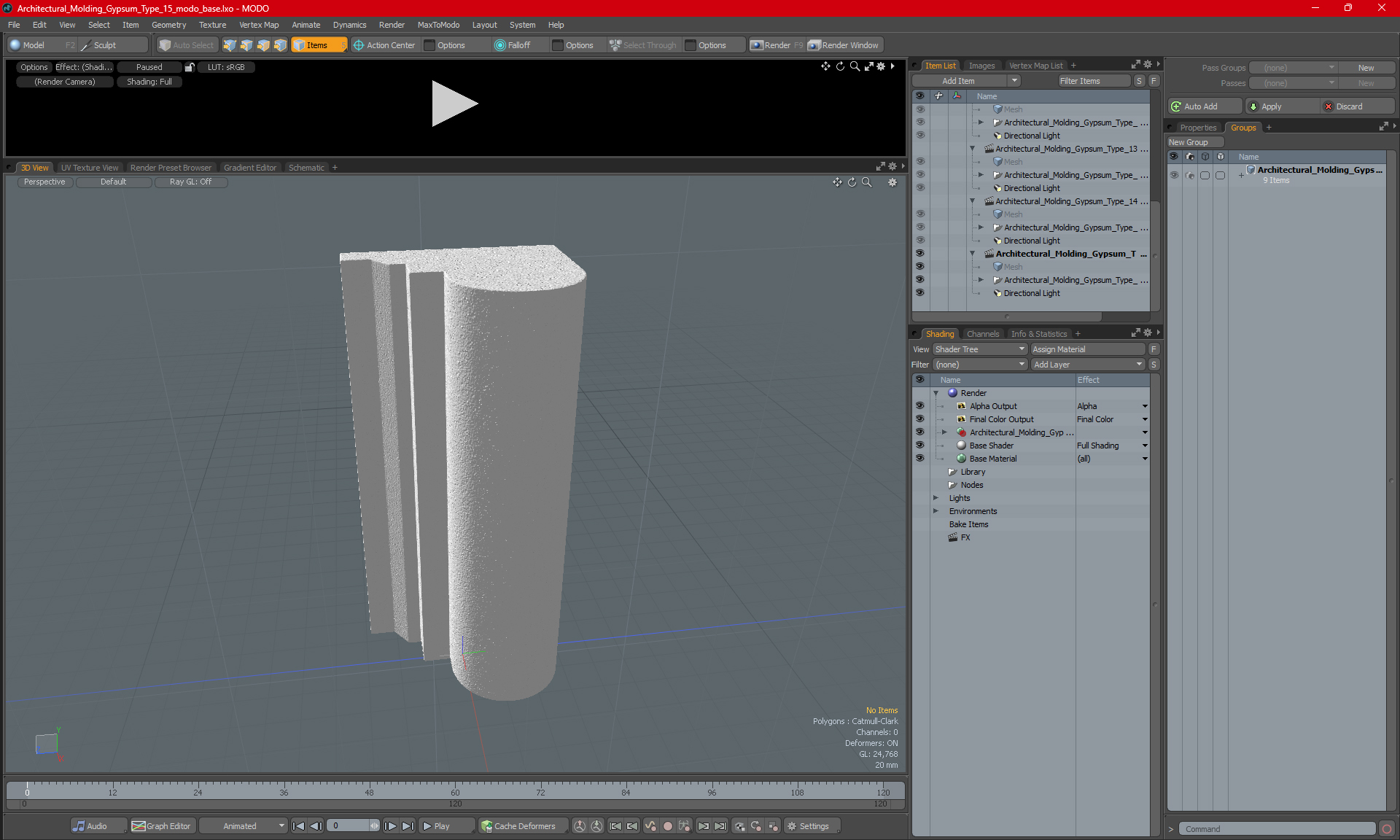Toggle Action Center Options checkbox
1400x840 pixels.
[429, 45]
